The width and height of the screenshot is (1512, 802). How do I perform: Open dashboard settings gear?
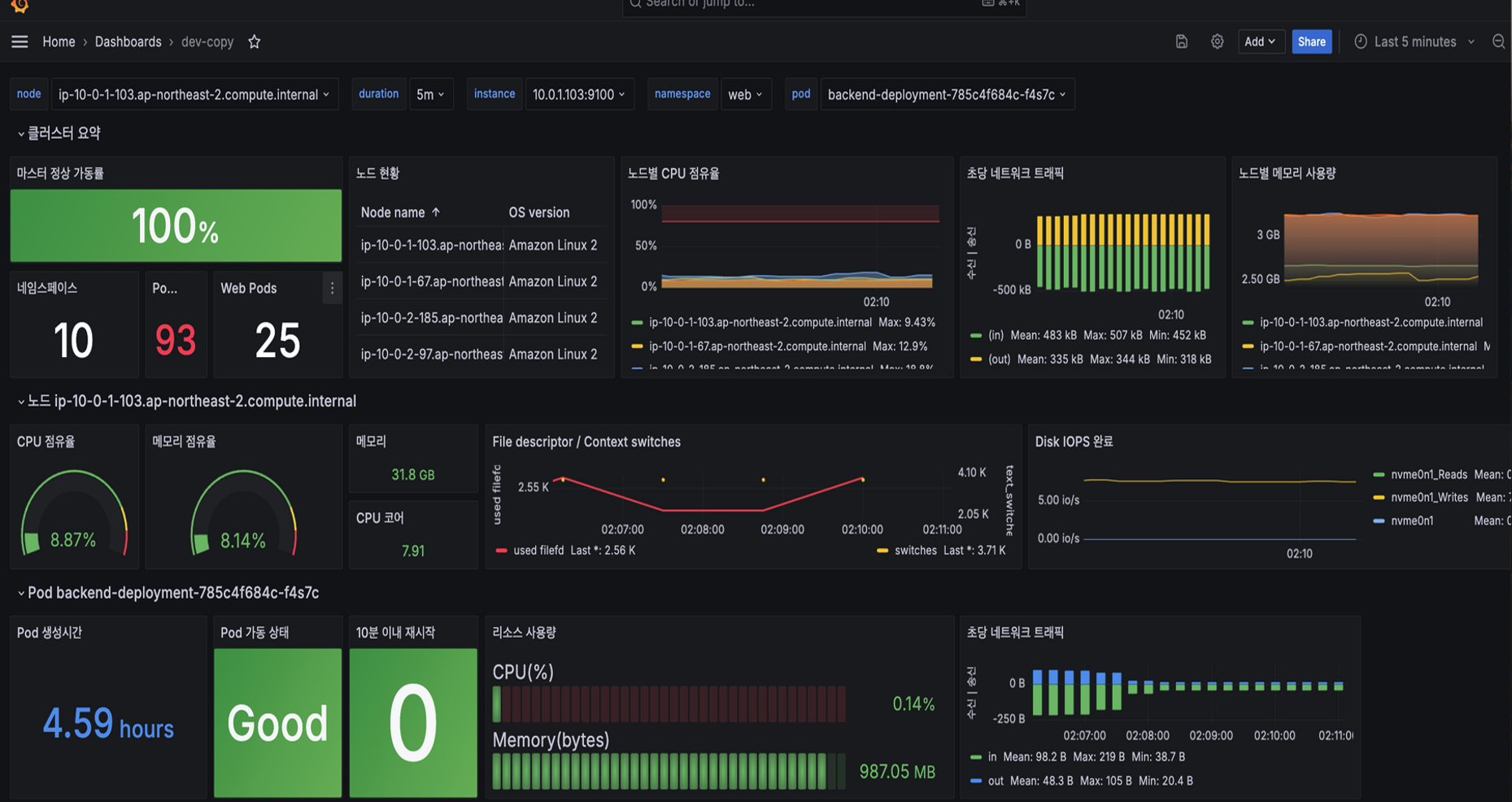[1217, 41]
